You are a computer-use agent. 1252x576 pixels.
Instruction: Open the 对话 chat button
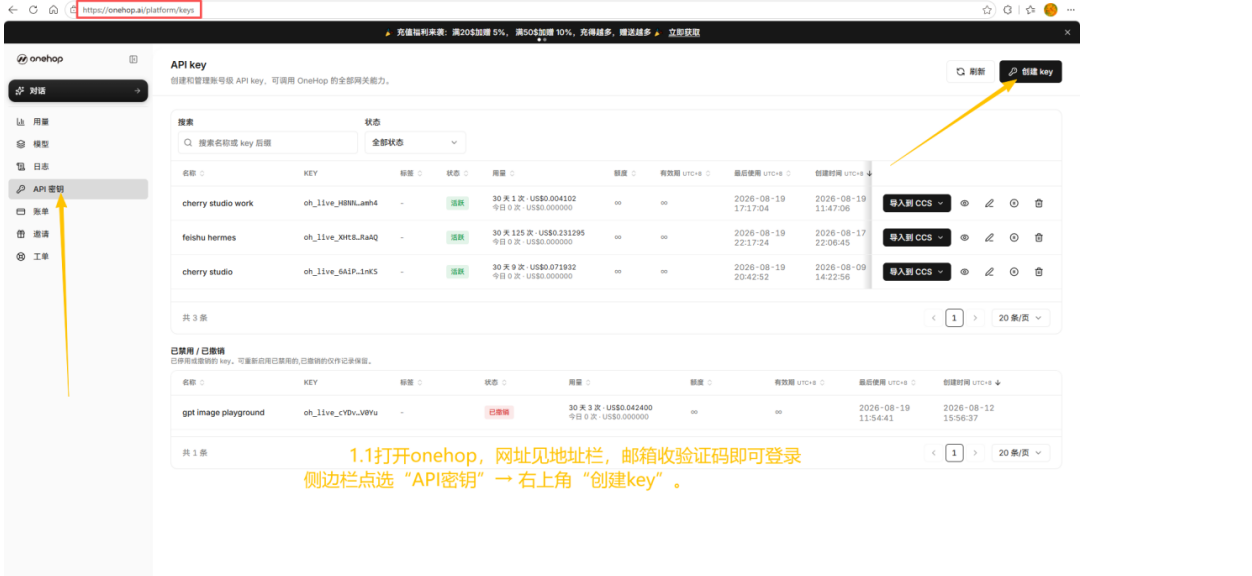[78, 91]
